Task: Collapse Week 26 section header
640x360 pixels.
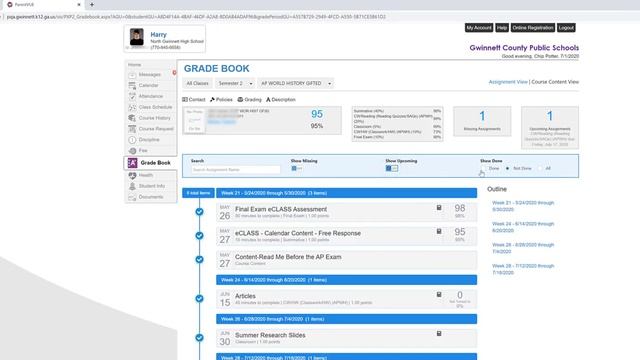Action: coord(346,319)
